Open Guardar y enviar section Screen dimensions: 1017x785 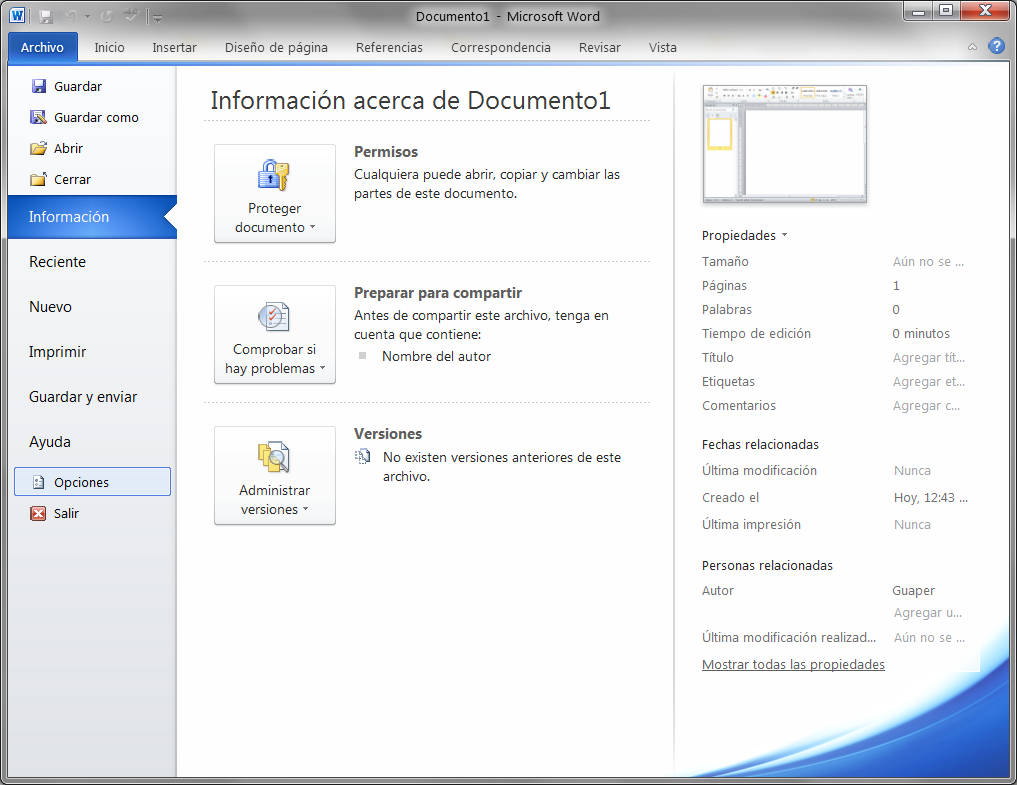pyautogui.click(x=82, y=396)
